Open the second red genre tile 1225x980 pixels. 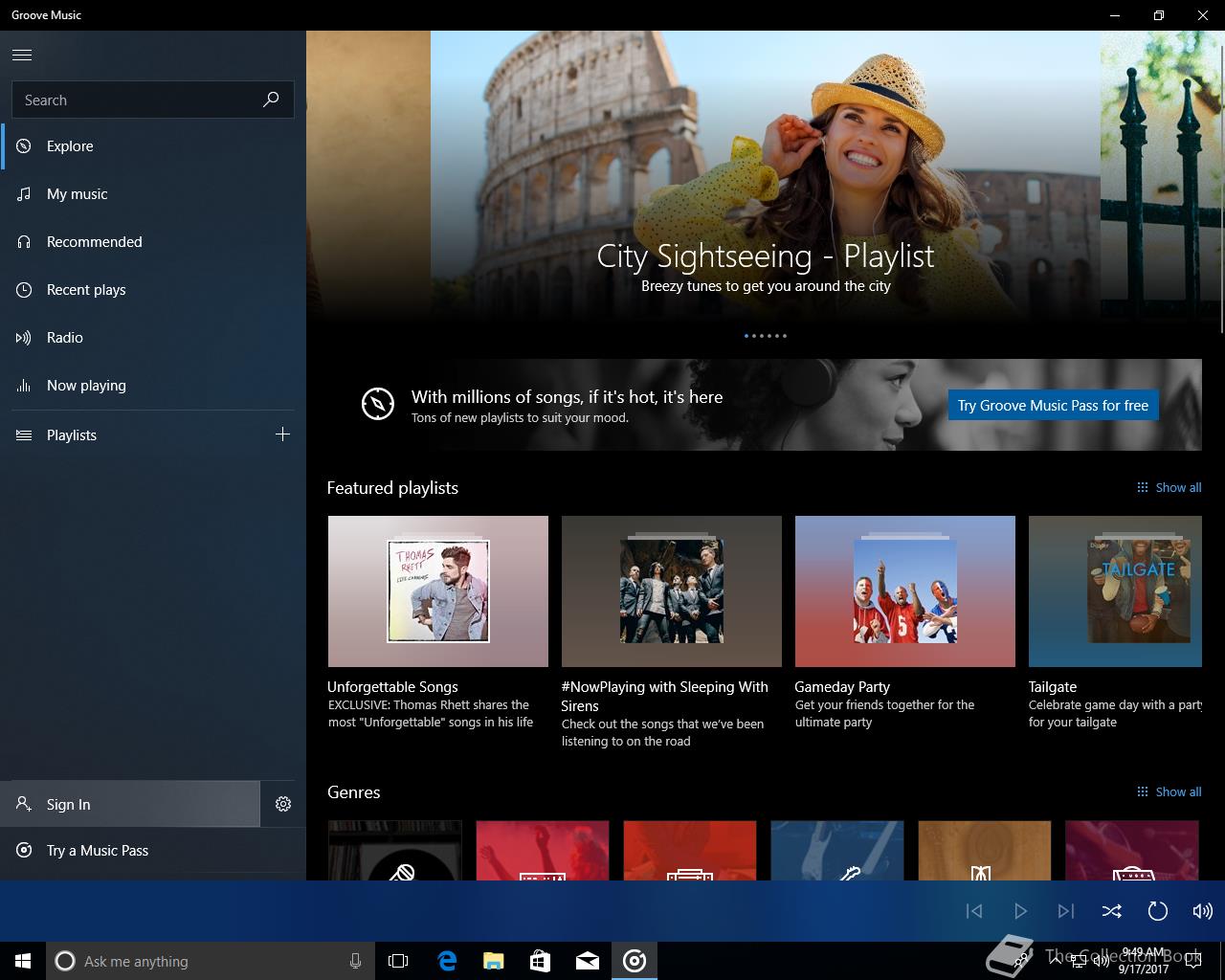coord(690,850)
